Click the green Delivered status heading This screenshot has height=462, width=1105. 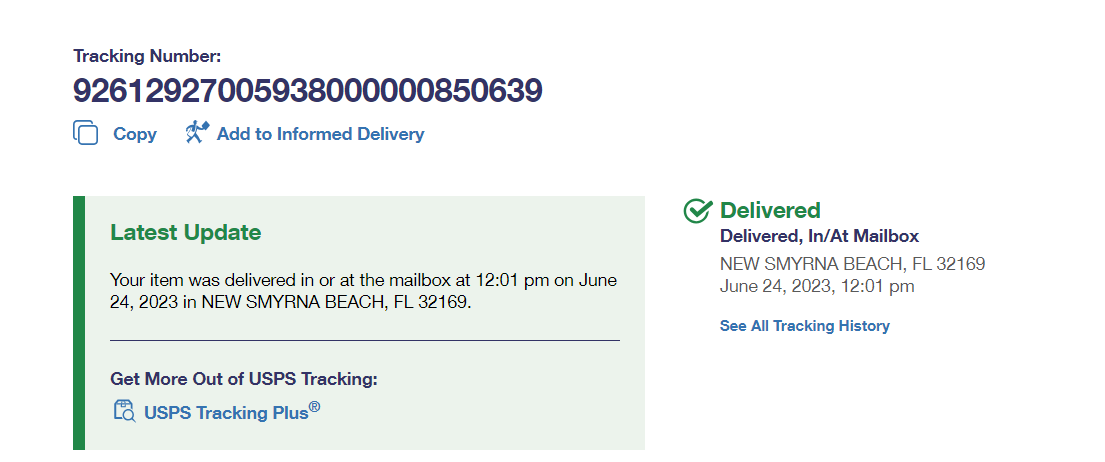pyautogui.click(x=770, y=211)
